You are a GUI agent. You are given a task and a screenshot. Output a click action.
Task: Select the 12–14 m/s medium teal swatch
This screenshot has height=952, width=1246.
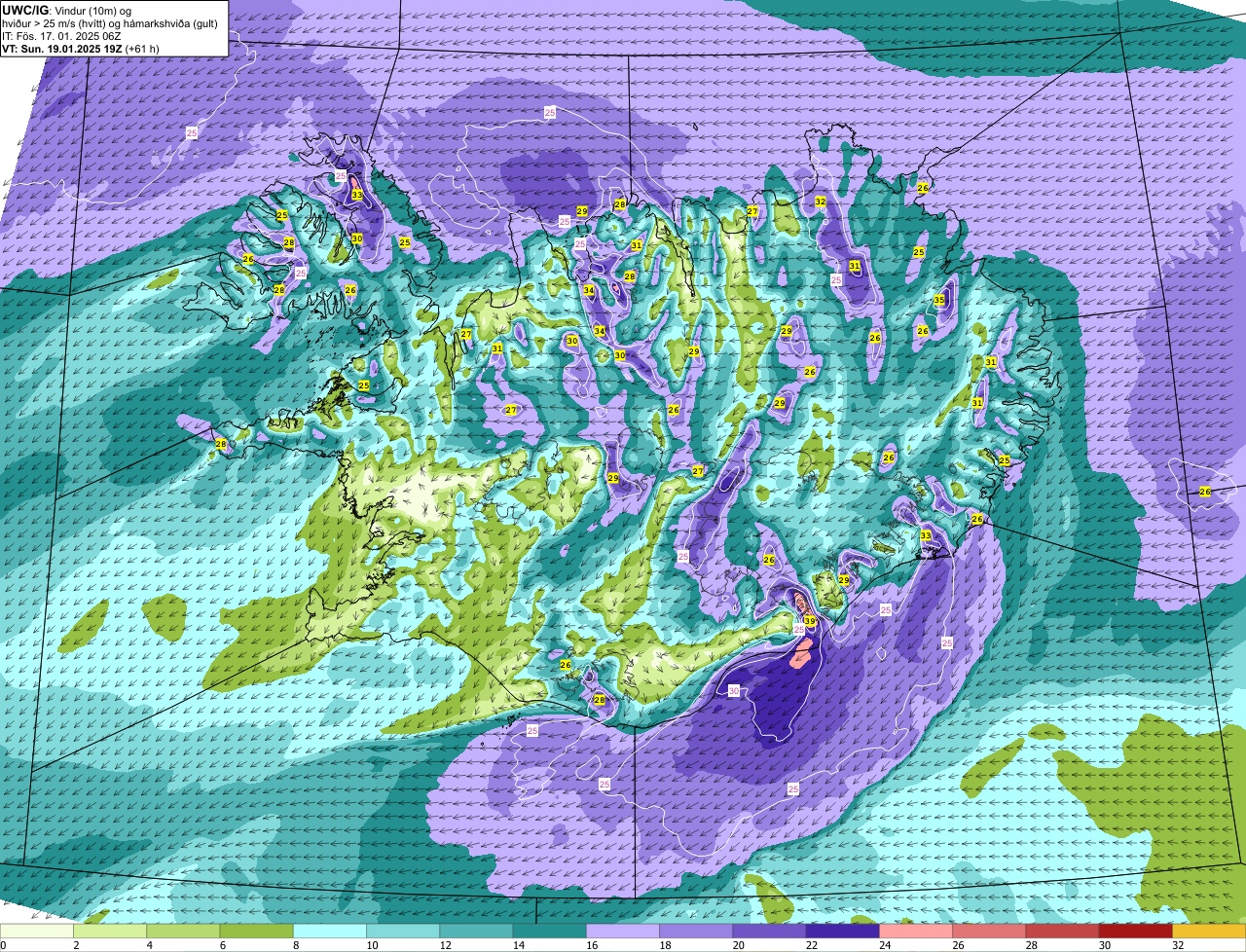[477, 932]
